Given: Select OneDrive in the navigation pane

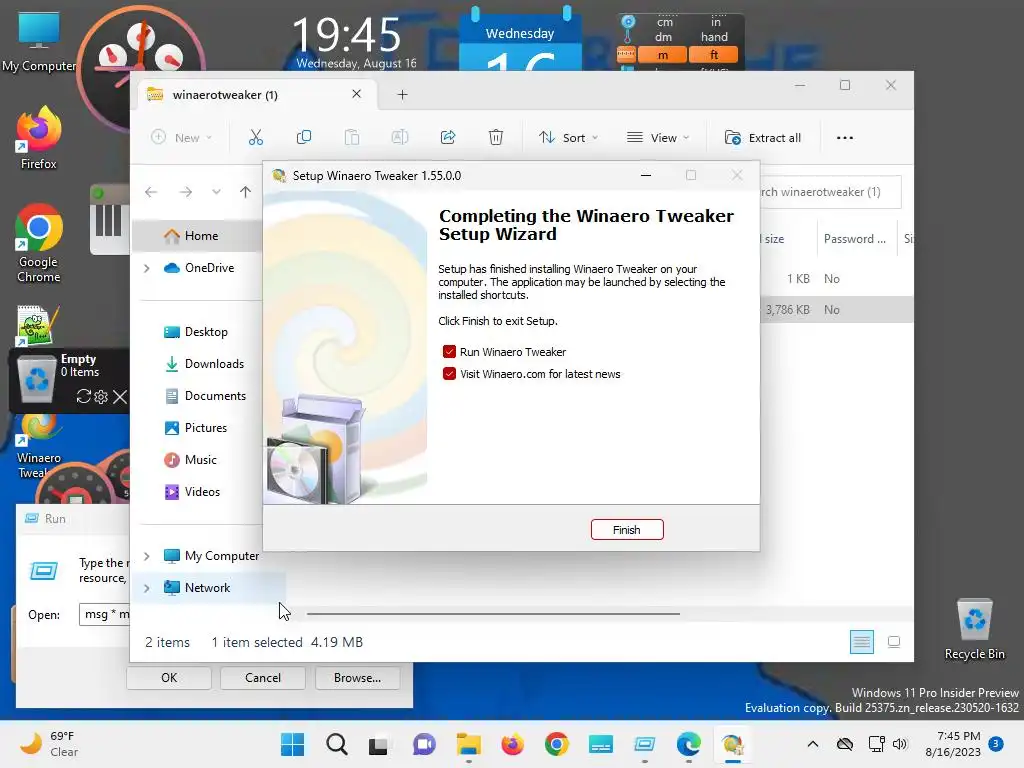Looking at the screenshot, I should [209, 268].
